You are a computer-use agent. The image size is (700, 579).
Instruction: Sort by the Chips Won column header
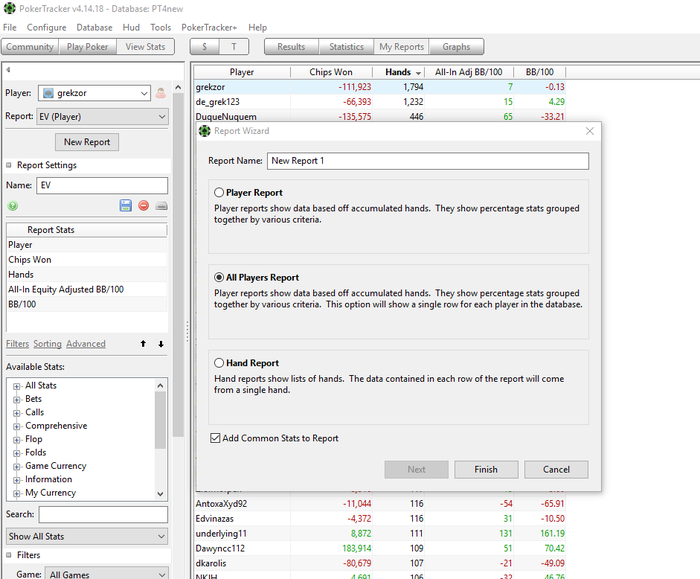(x=331, y=72)
